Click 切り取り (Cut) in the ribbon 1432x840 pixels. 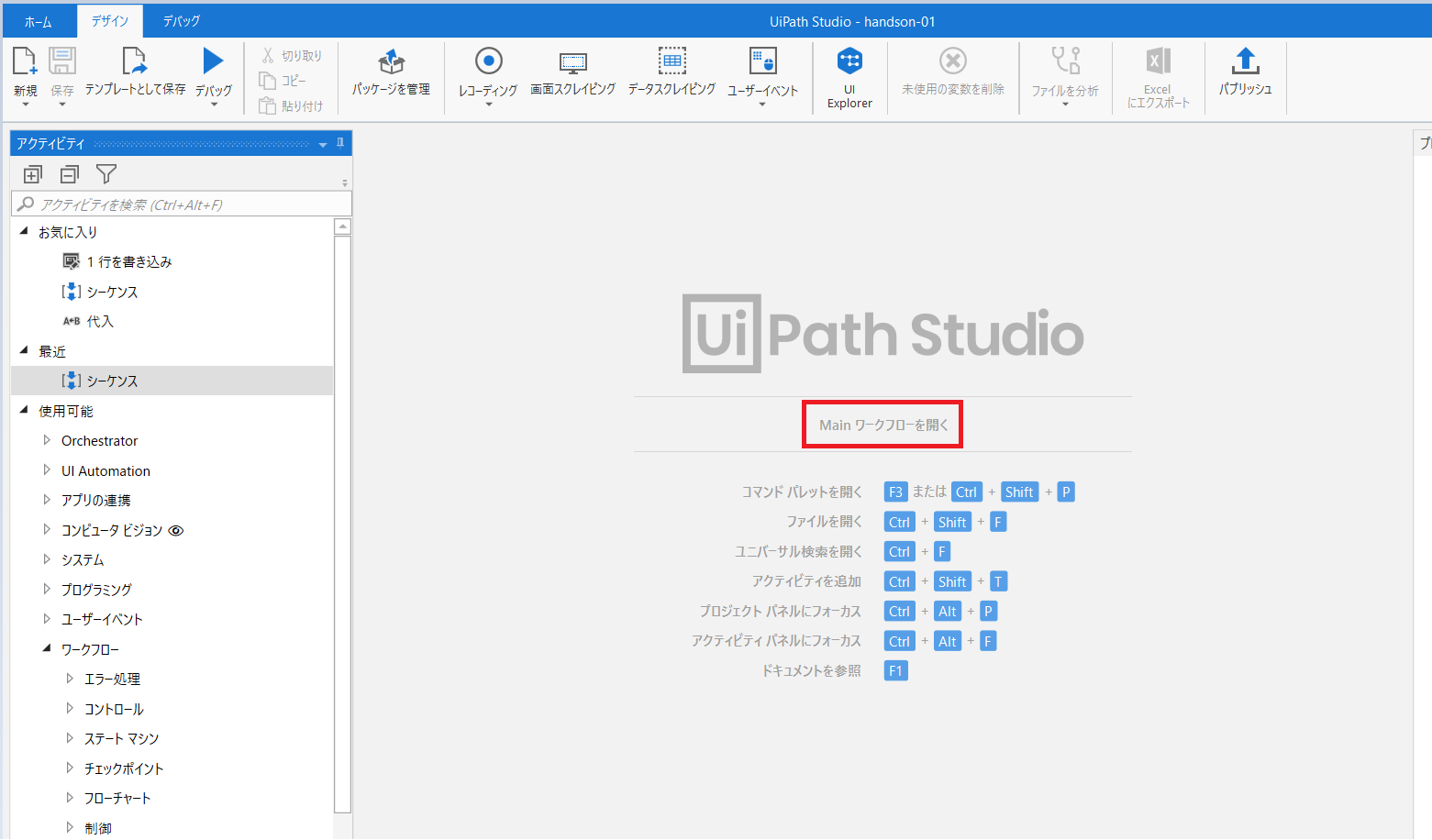(292, 56)
